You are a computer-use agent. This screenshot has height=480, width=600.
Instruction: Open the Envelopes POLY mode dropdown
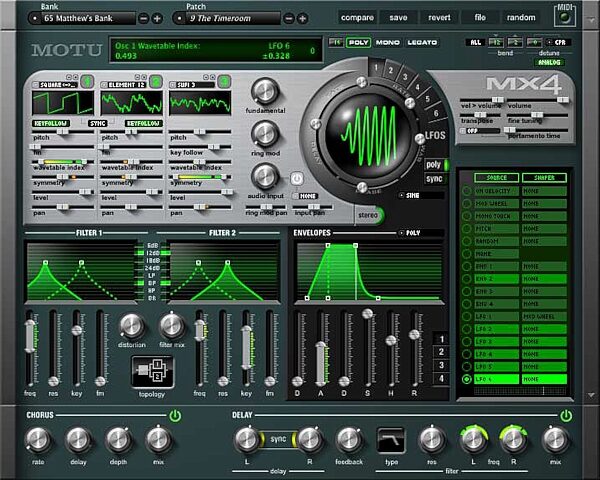tap(421, 233)
